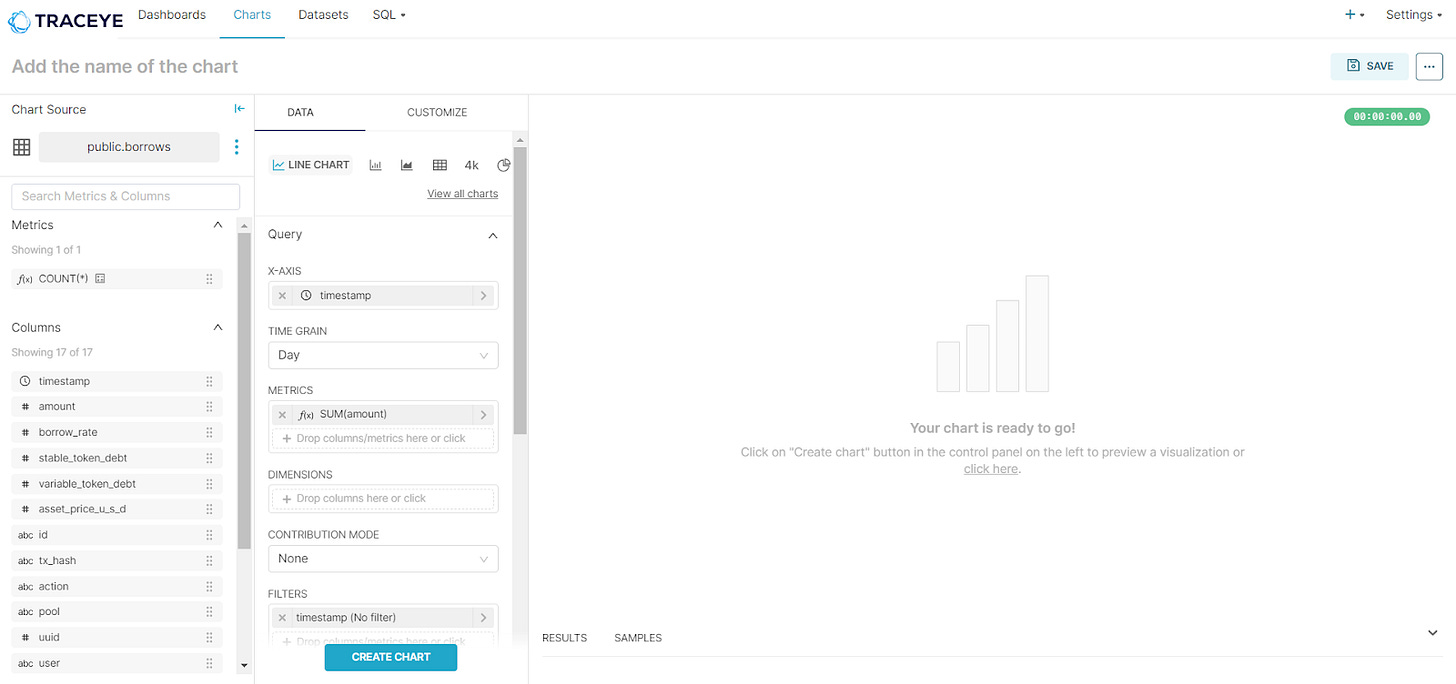1456x684 pixels.
Task: Select the variable_token_debt column
Action: [117, 484]
